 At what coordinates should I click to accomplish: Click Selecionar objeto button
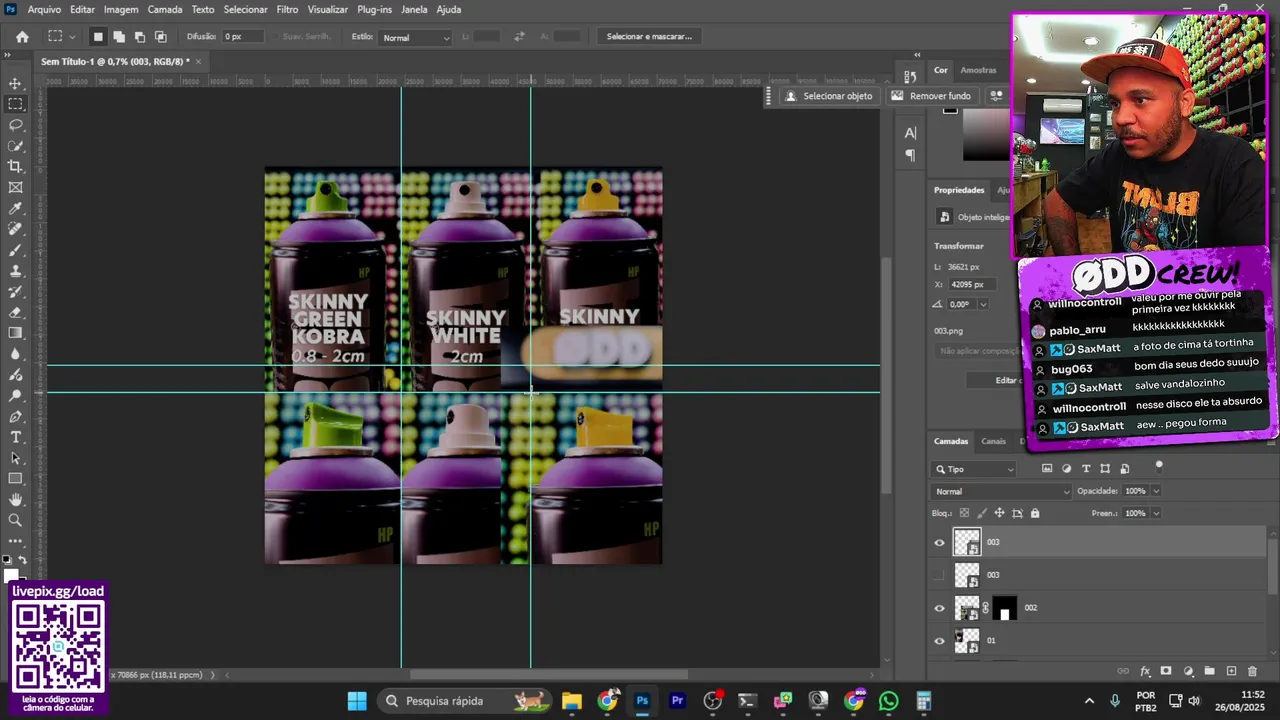(829, 96)
